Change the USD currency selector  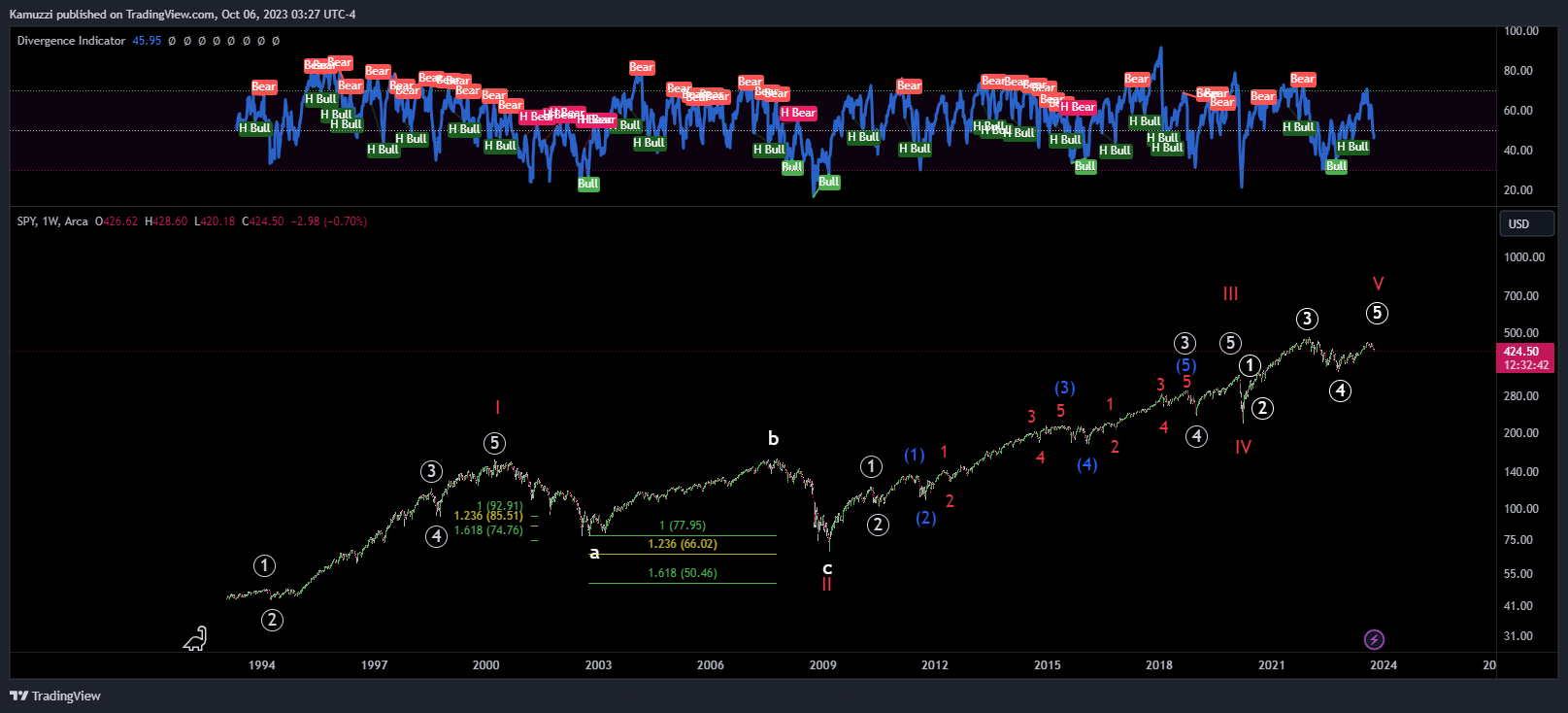coord(1526,223)
